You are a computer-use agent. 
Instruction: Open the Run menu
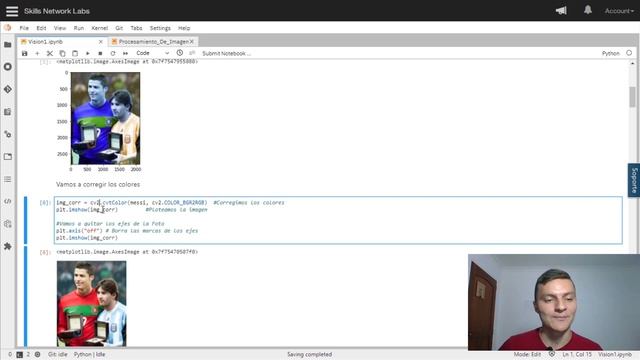point(79,28)
